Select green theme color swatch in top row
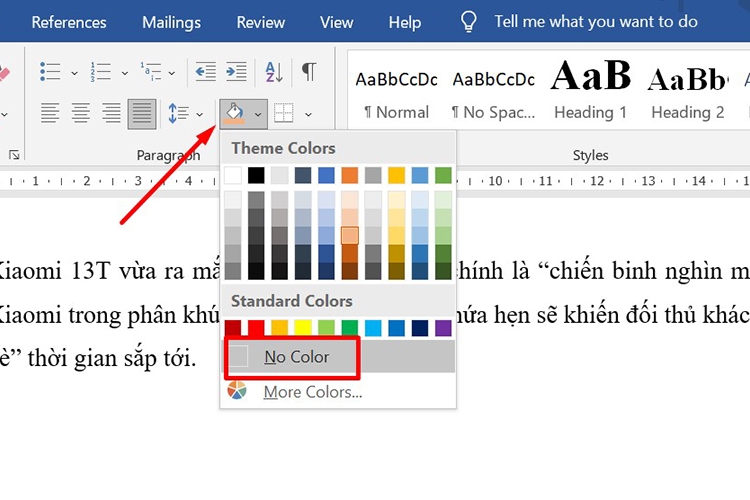This screenshot has width=750, height=500. coord(443,175)
